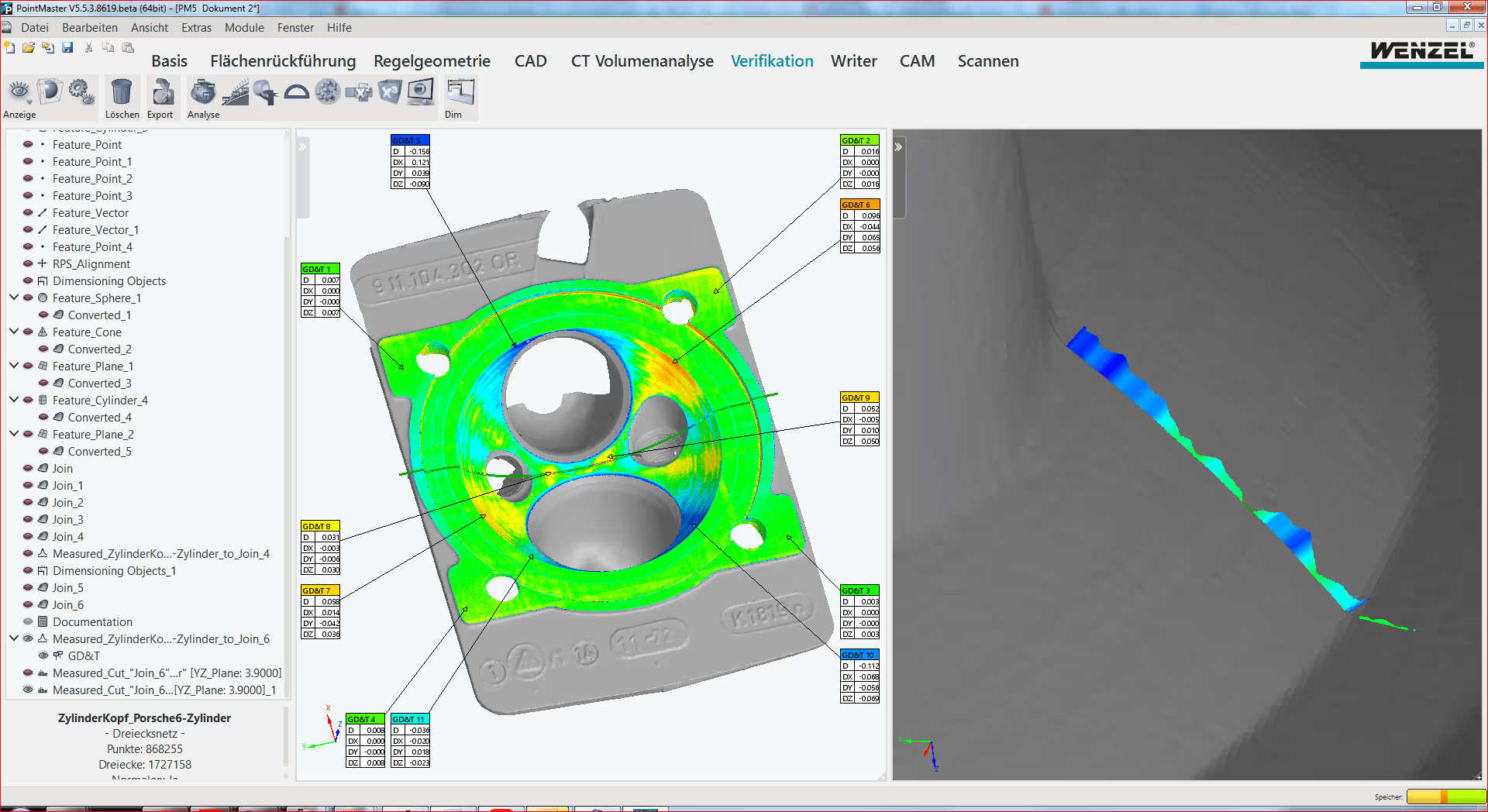Collapse the Feature_Sphere_1 tree node
1488x812 pixels.
[14, 298]
